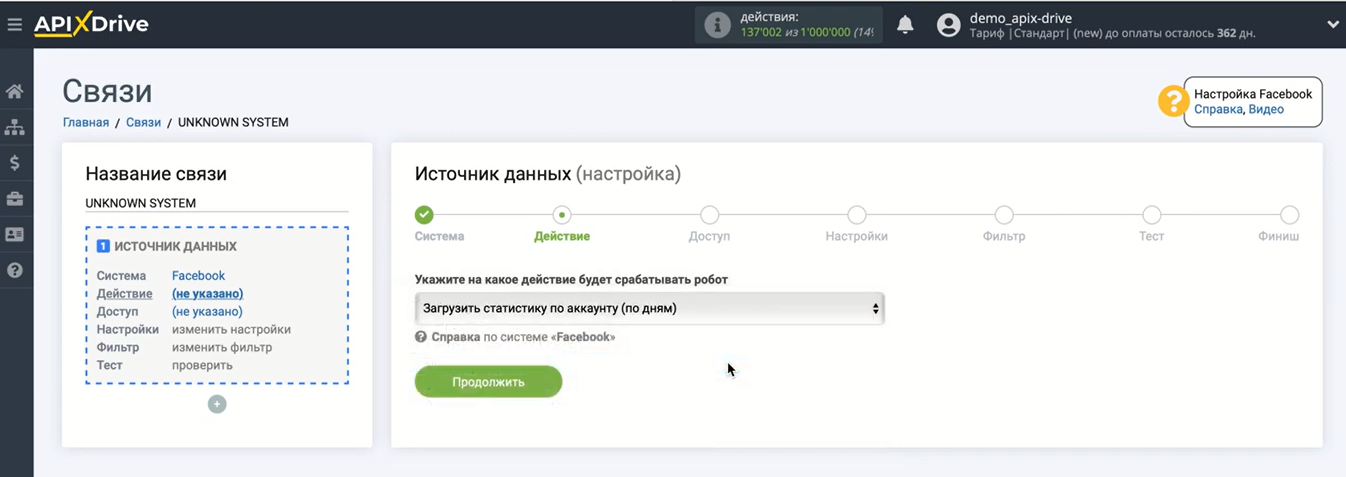Select the Тест step

[x=1152, y=215]
